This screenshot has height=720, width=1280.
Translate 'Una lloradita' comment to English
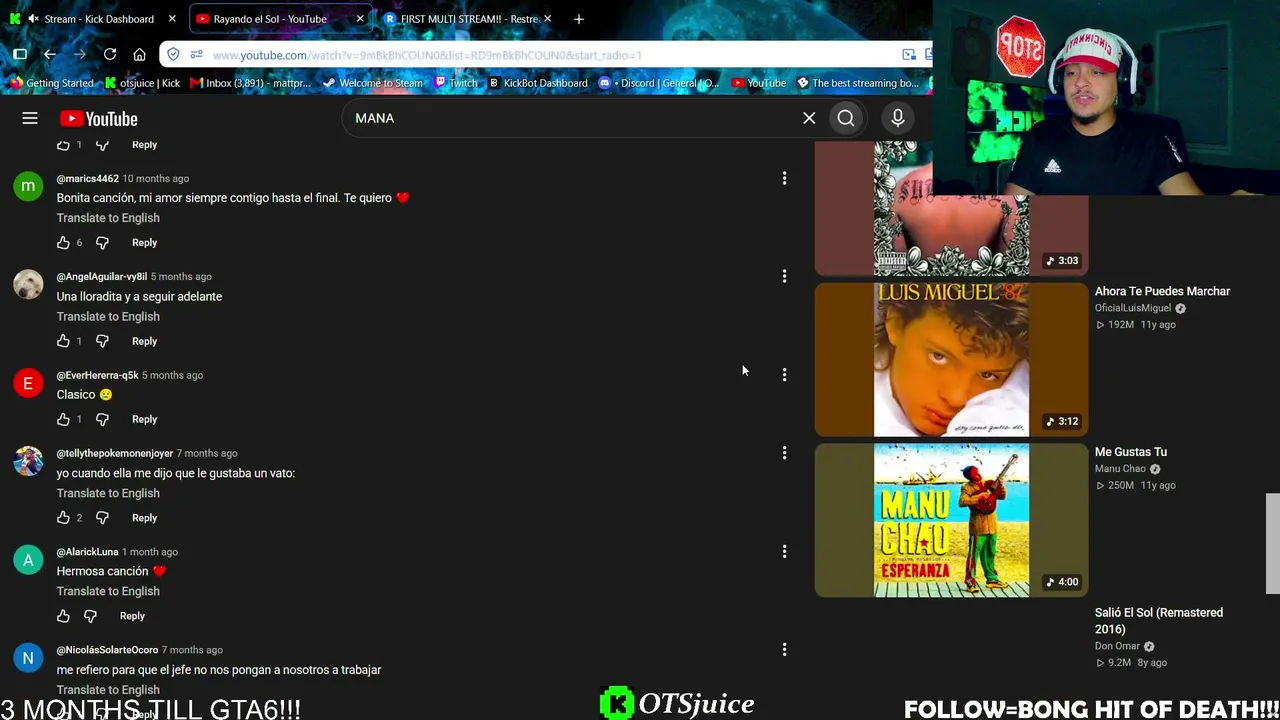(108, 316)
